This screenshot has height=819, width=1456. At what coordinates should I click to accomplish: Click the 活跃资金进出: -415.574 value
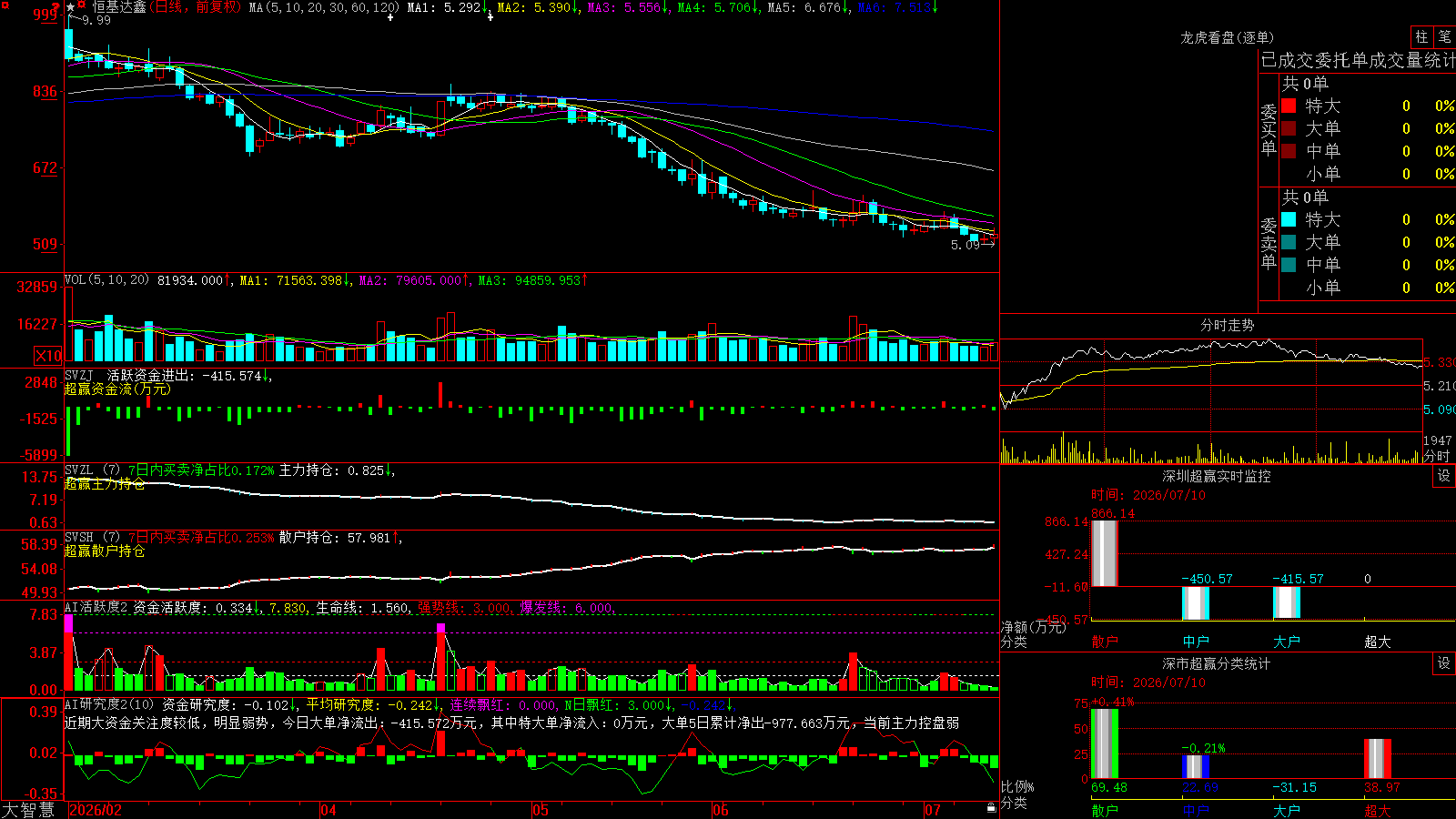pyautogui.click(x=189, y=375)
